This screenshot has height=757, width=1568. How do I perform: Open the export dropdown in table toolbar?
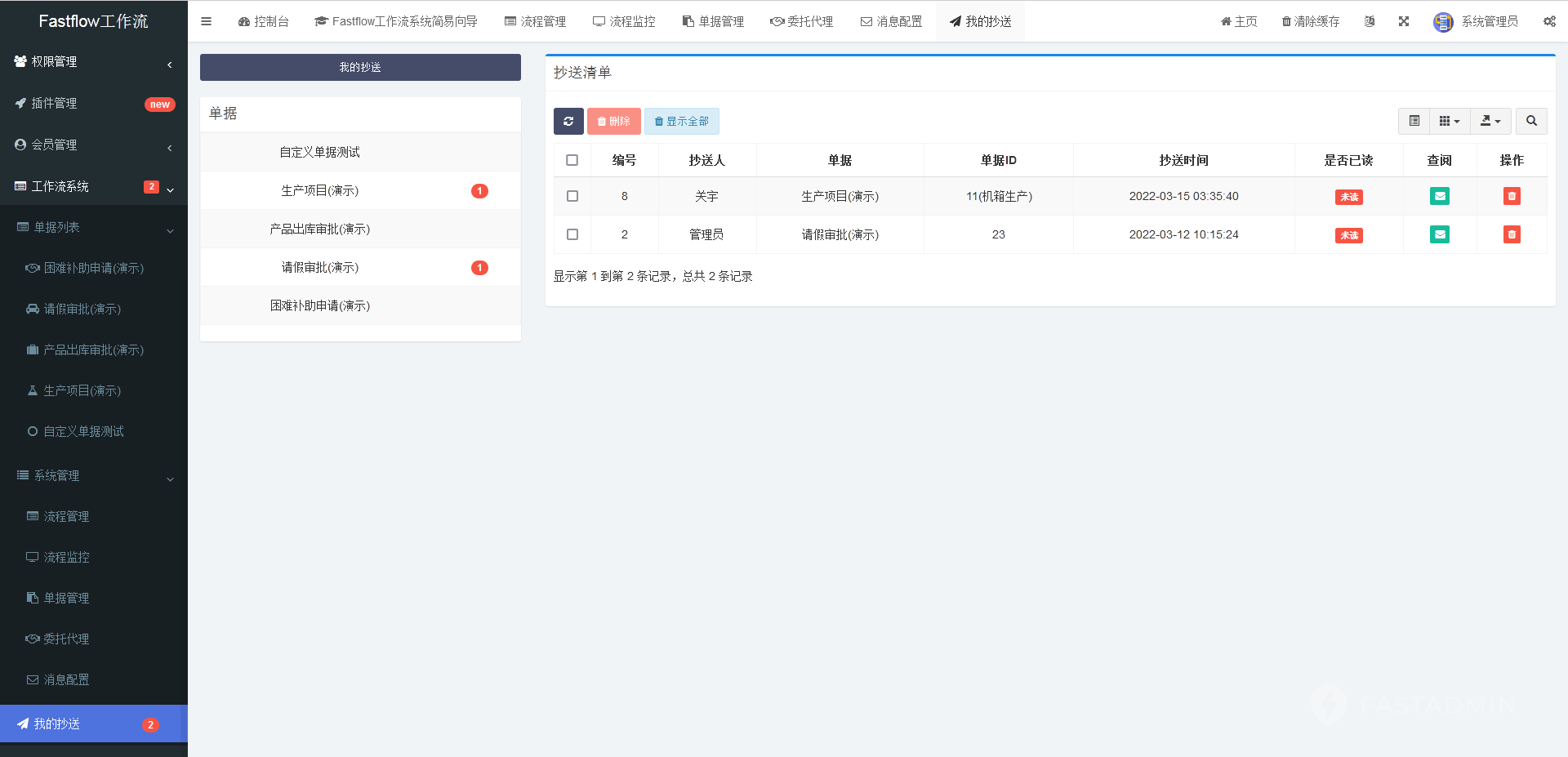coord(1490,121)
